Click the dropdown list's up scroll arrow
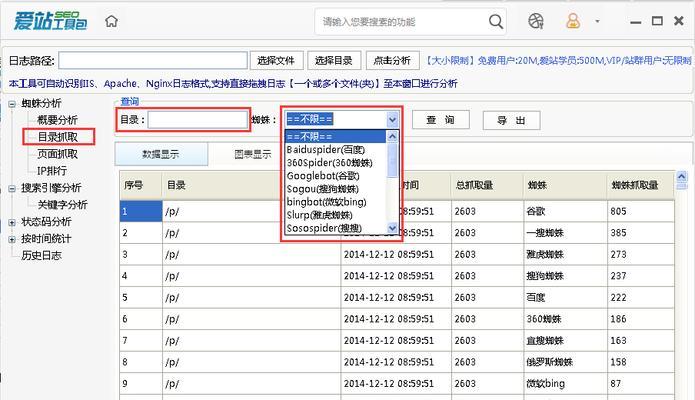Screen dimensions: 695x400 click(392, 136)
